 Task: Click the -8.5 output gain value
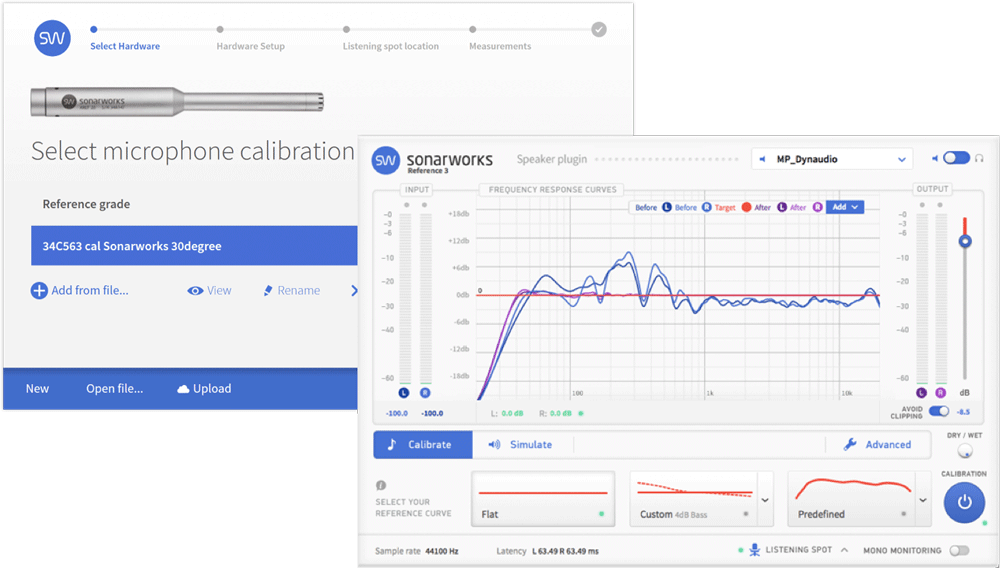pyautogui.click(x=963, y=412)
